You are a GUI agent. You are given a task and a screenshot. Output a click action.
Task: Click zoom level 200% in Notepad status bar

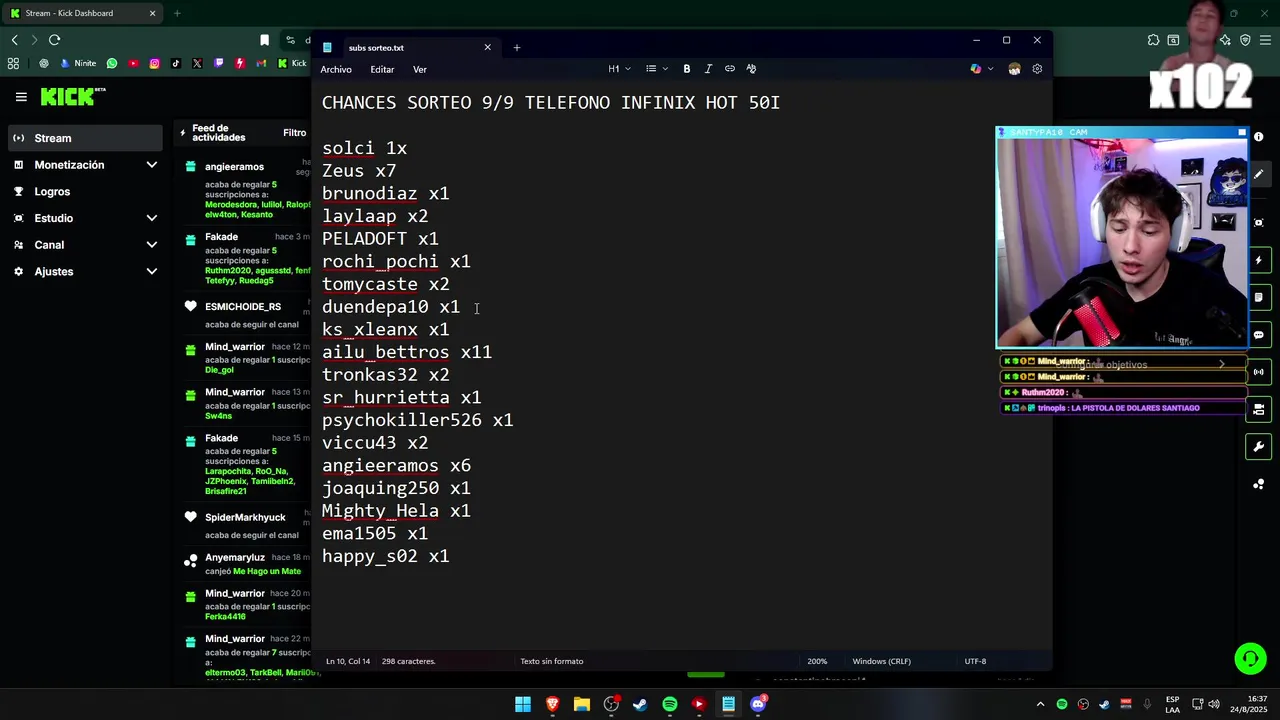pos(817,661)
